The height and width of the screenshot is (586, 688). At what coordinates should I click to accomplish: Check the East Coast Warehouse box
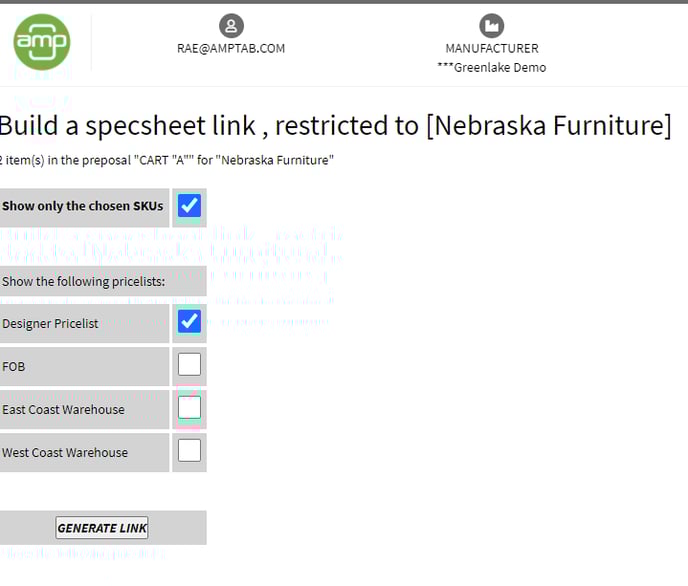coord(189,407)
